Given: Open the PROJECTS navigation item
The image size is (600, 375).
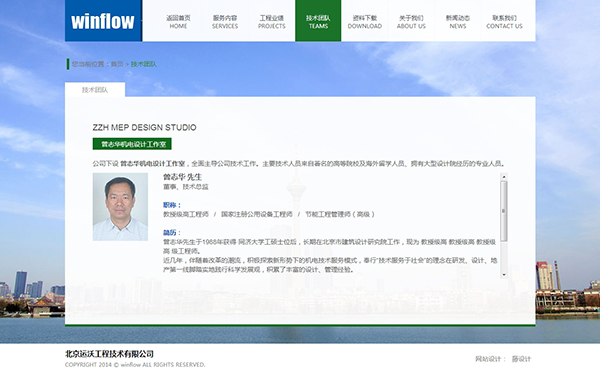Looking at the screenshot, I should point(272,22).
